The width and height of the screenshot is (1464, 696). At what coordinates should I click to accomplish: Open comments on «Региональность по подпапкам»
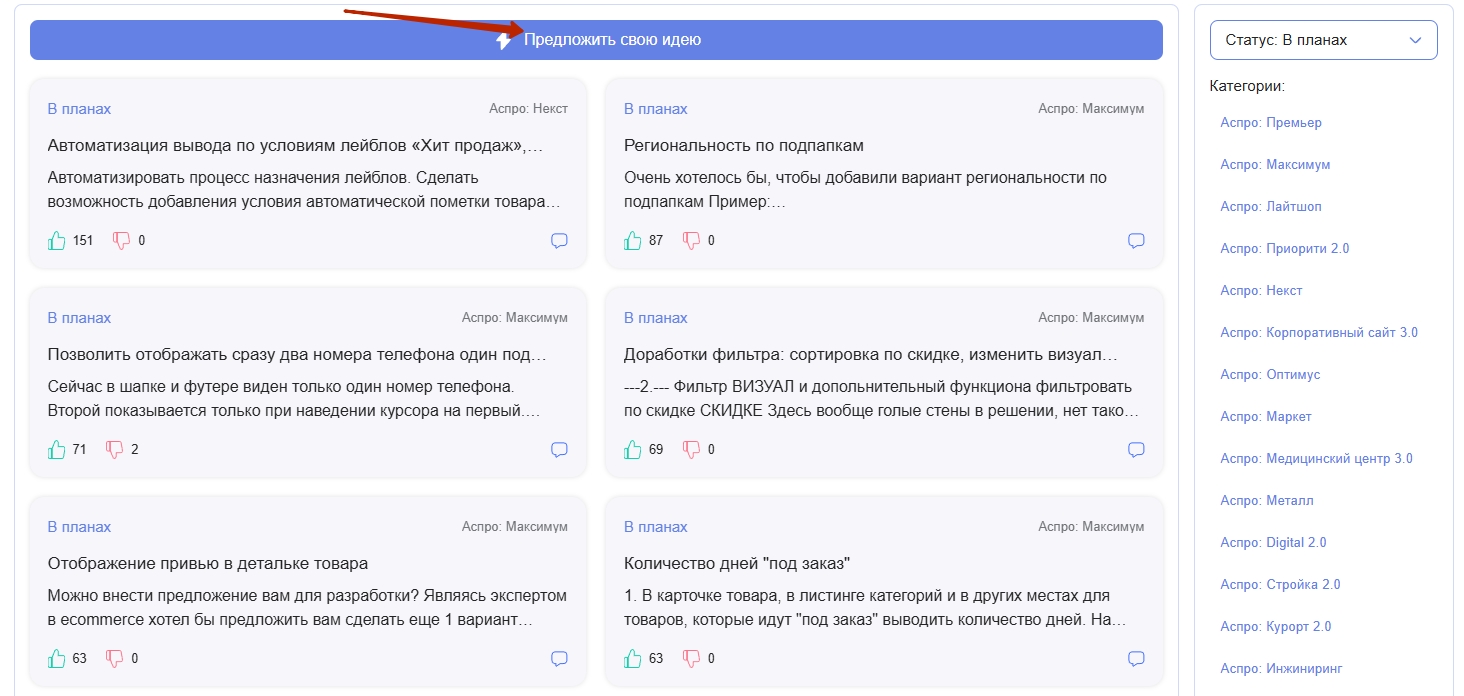(x=1135, y=240)
